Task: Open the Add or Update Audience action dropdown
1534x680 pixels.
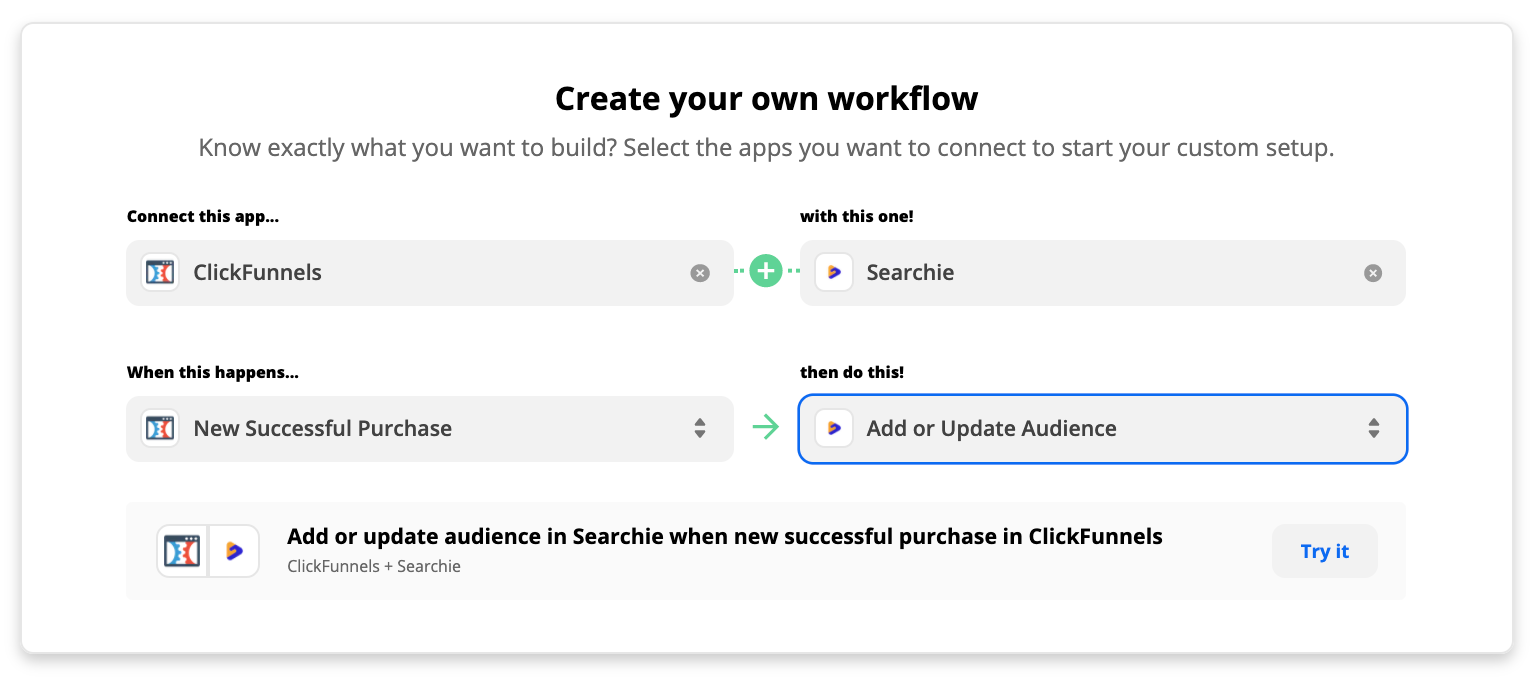Action: (x=1103, y=429)
